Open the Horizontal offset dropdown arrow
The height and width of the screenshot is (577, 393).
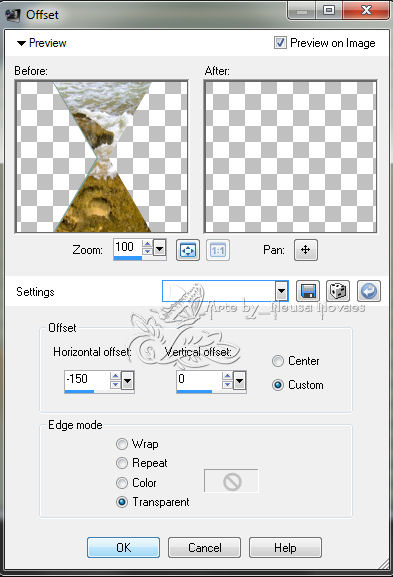click(x=128, y=380)
